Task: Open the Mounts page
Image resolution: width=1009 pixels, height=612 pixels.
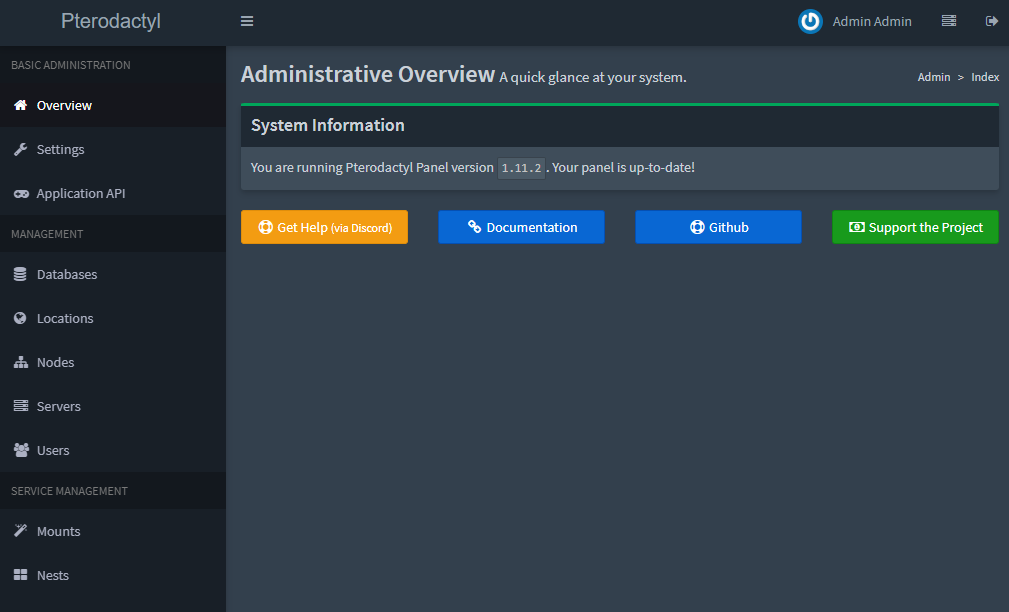Action: click(113, 531)
